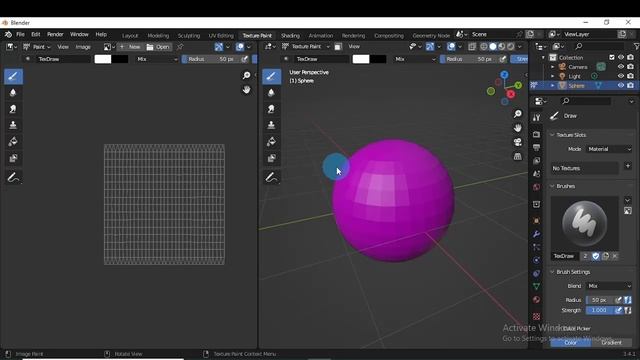Select the Clone tool in the 3D viewport toolbar

271,125
